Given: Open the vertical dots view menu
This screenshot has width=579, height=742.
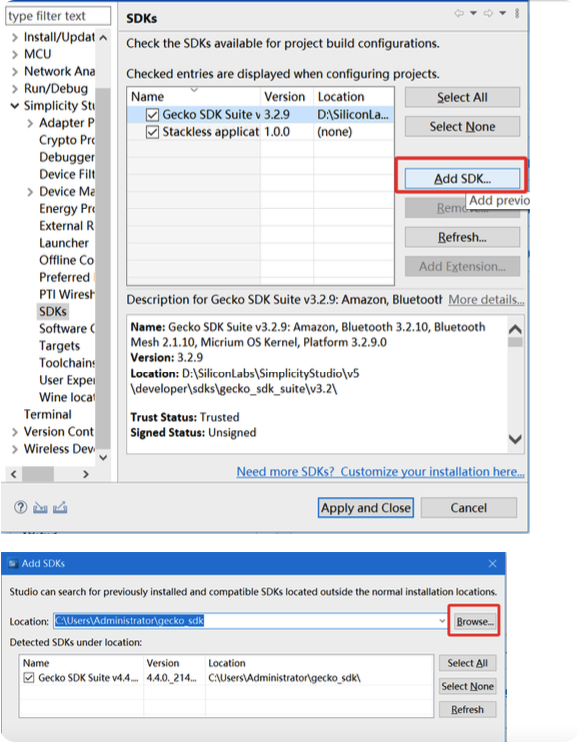Looking at the screenshot, I should (517, 13).
